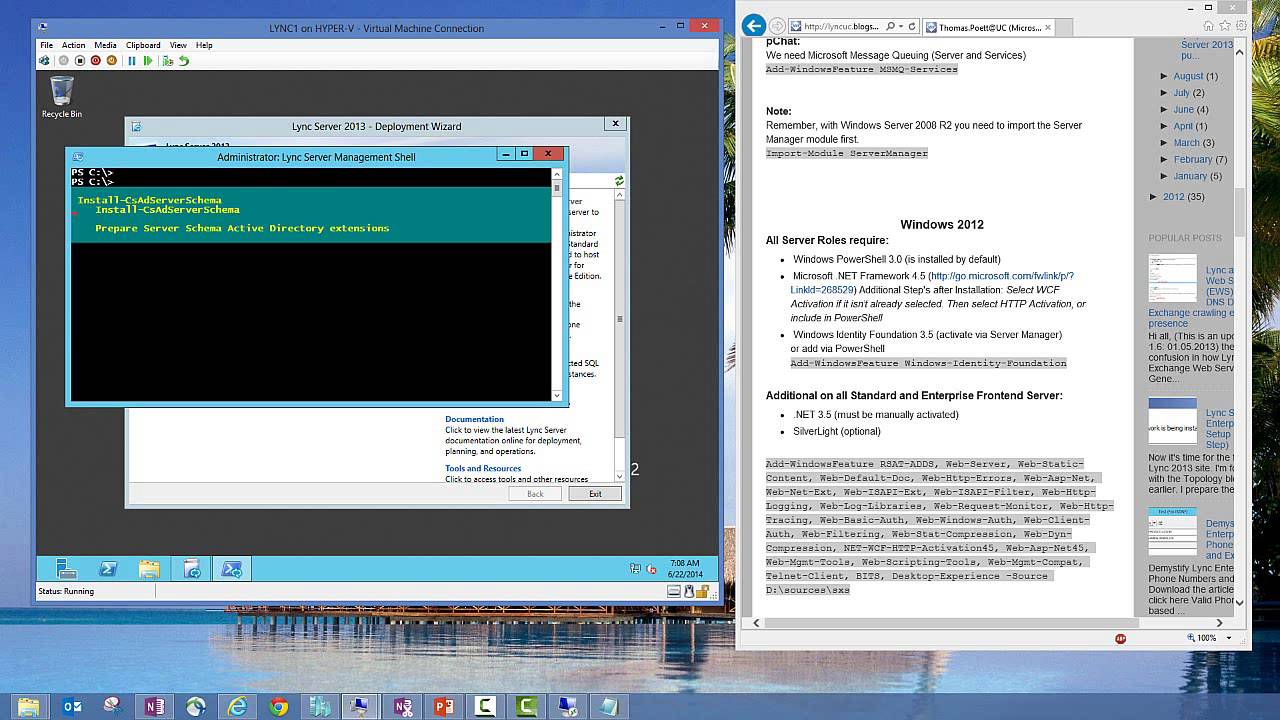This screenshot has height=720, width=1280.
Task: Click the red Shut Down icon in VM toolbar
Action: tap(96, 61)
